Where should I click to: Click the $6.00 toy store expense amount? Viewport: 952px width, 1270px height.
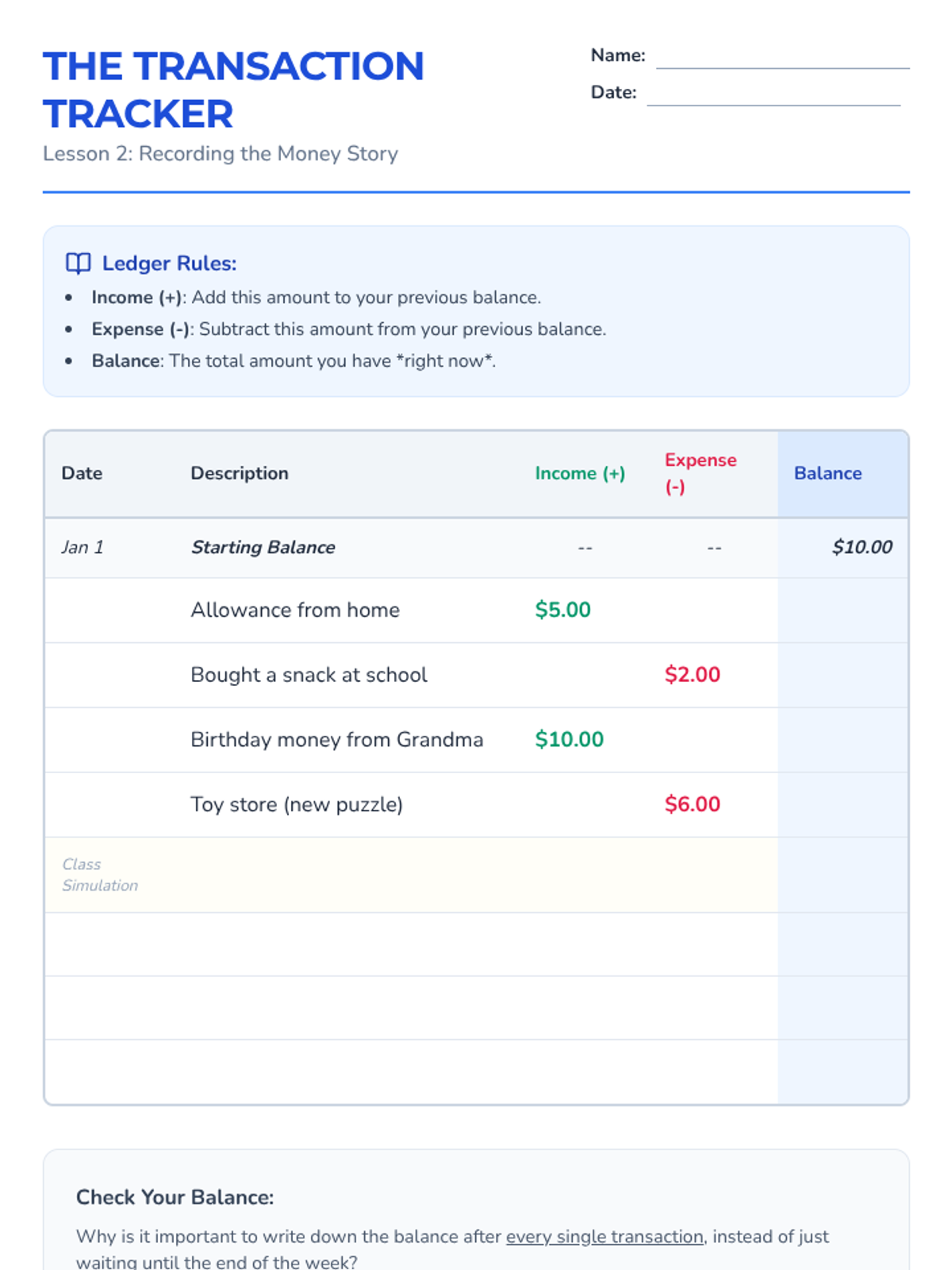point(692,804)
